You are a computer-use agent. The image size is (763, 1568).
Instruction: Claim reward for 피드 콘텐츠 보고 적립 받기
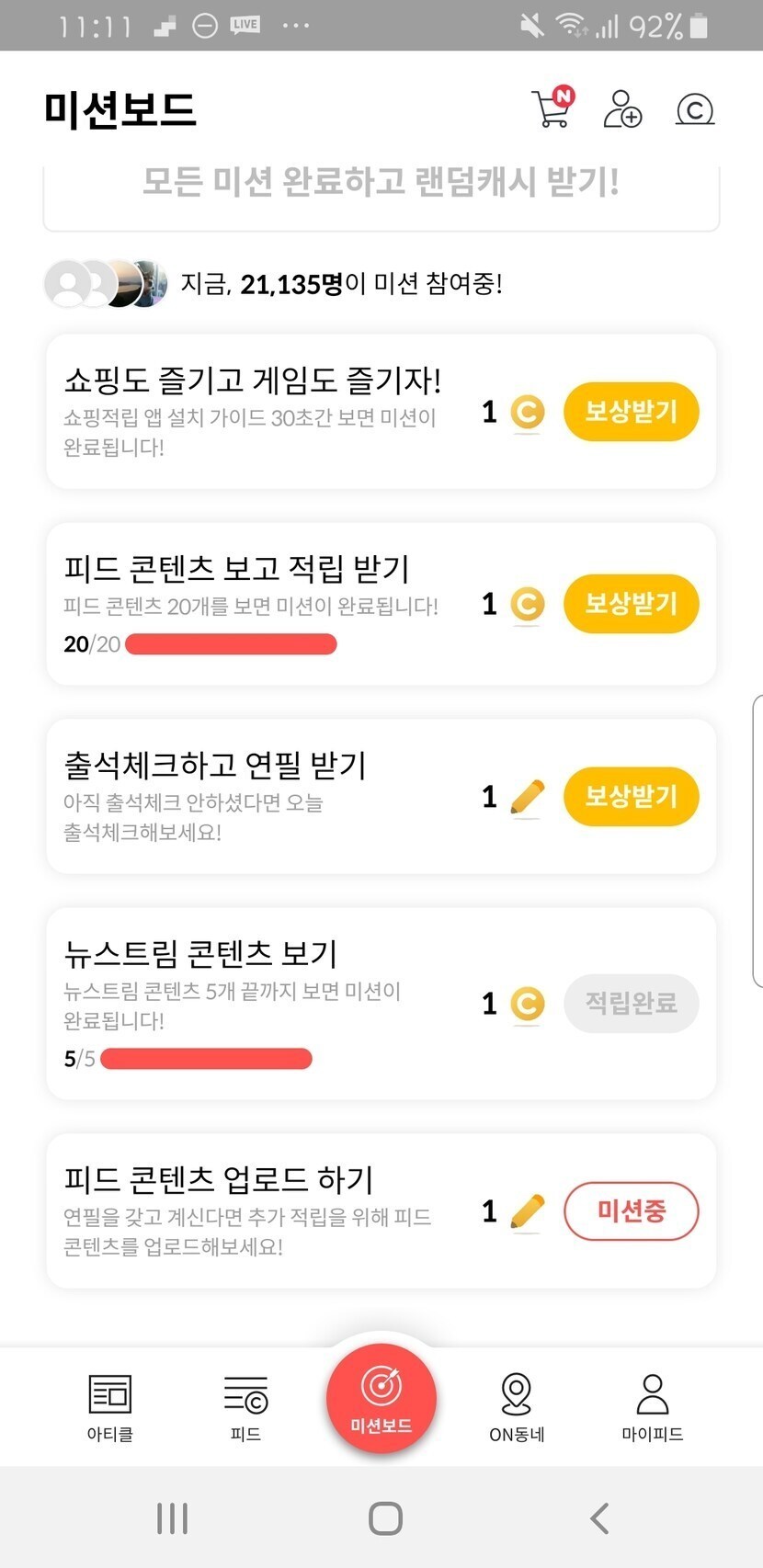(x=631, y=604)
